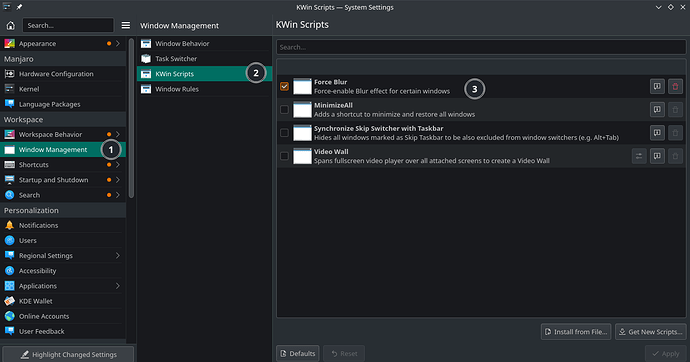690x362 pixels.
Task: Uncheck the Force Blur script checkbox
Action: click(x=284, y=86)
